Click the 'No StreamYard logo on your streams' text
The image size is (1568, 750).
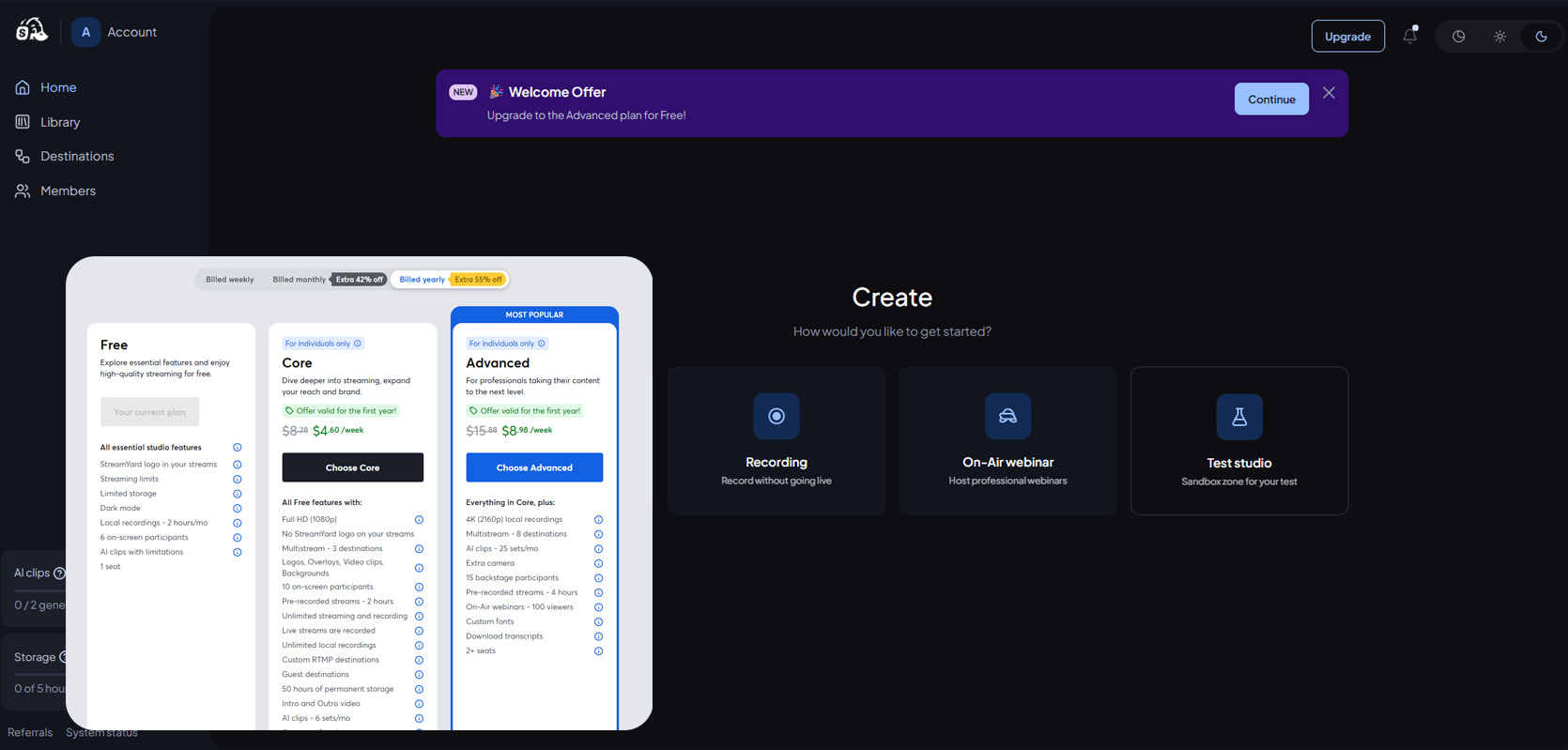pyautogui.click(x=348, y=534)
